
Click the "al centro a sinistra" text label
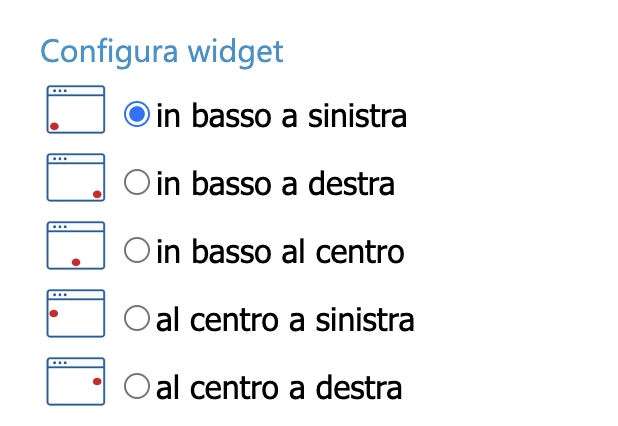click(285, 320)
